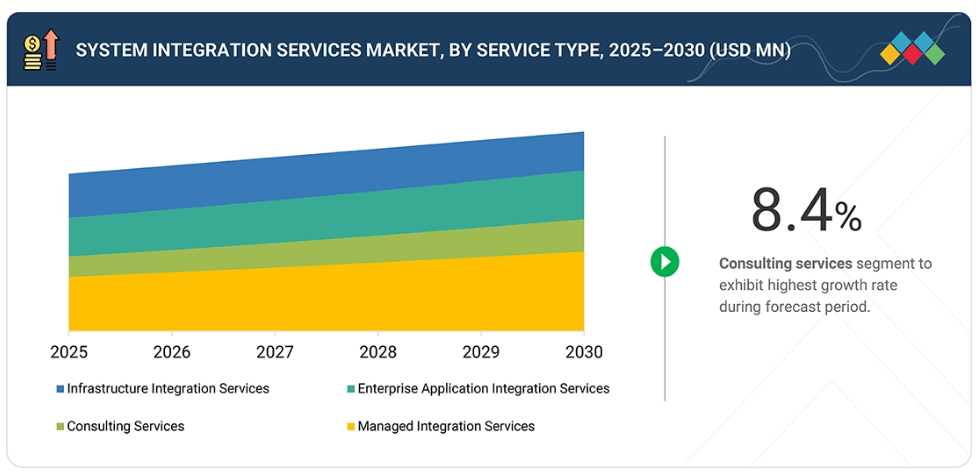Click the colorful diamond logo in header
Image resolution: width=976 pixels, height=476 pixels.
(x=912, y=49)
